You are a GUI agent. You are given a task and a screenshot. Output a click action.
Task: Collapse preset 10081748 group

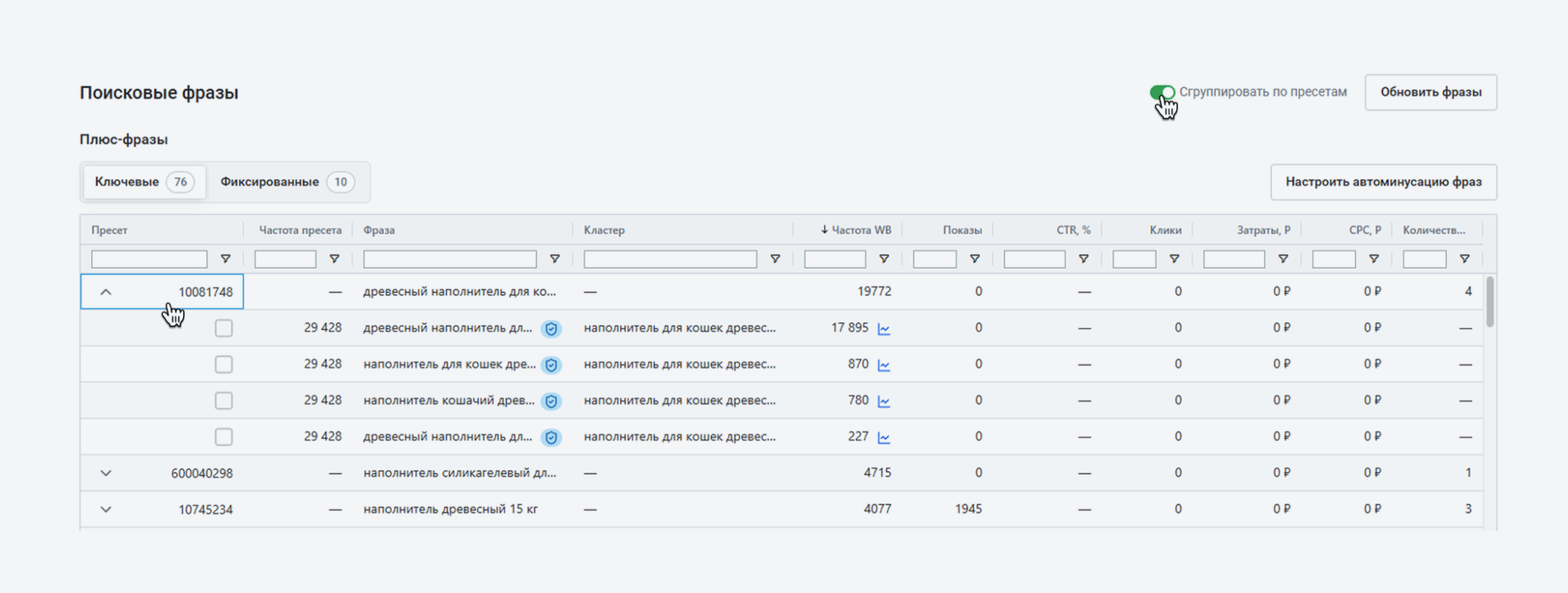pyautogui.click(x=106, y=292)
